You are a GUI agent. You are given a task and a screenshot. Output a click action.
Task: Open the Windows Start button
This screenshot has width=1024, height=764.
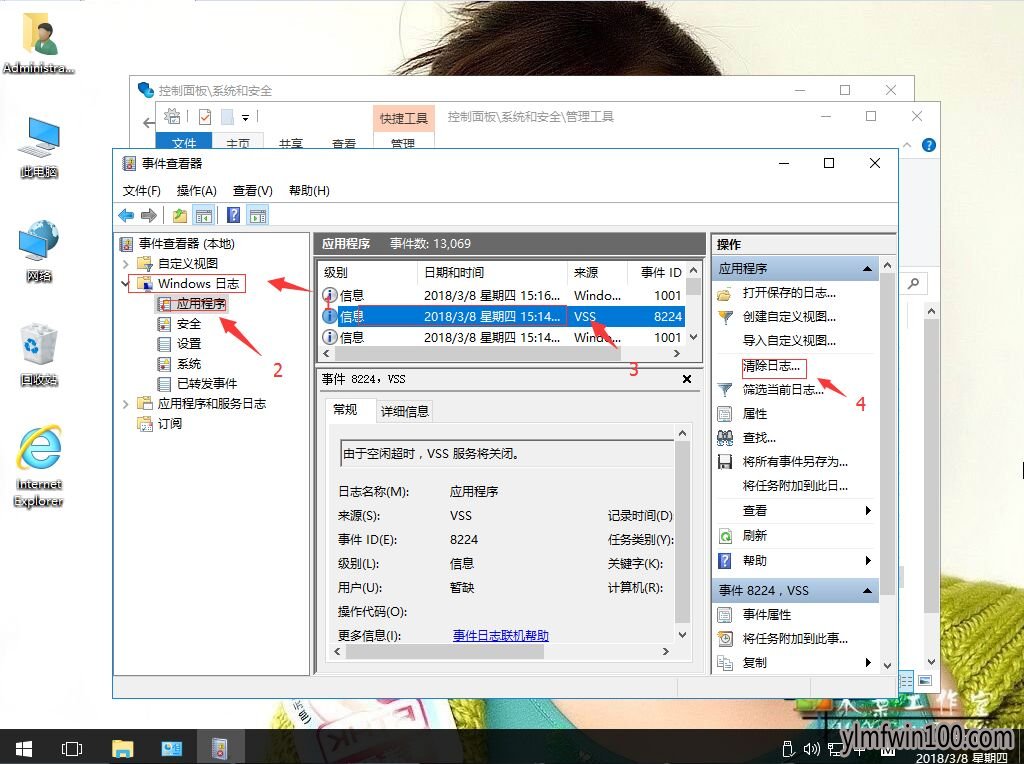click(24, 748)
